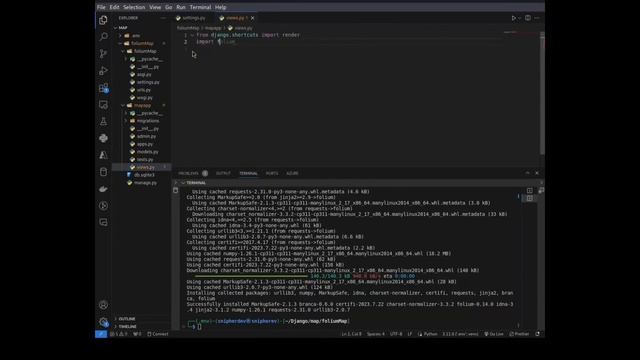Screen dimensions: 640x360
Task: Open the Extensions view
Action: (x=103, y=88)
